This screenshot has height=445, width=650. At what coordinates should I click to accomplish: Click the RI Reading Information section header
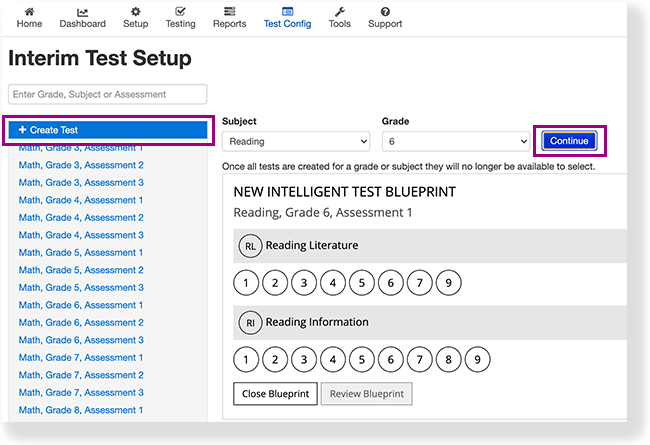click(430, 323)
